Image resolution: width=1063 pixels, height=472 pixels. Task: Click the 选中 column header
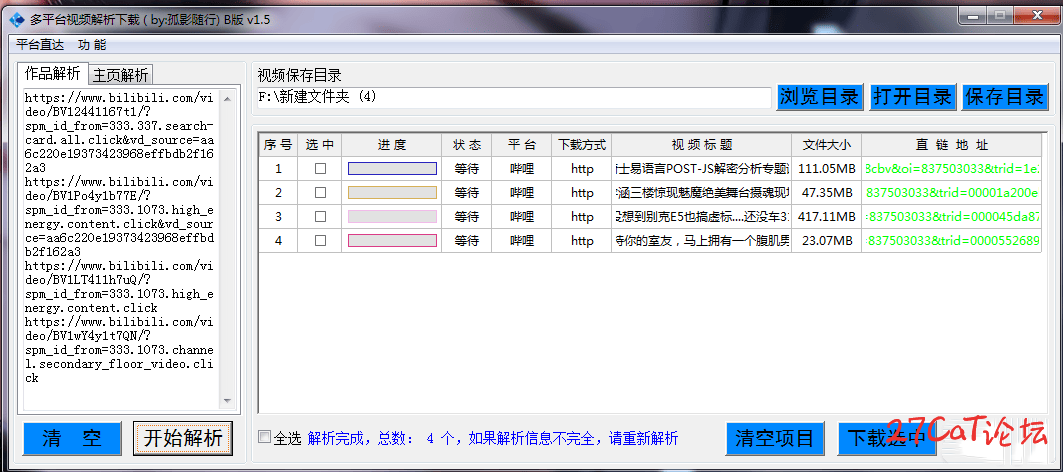coord(319,145)
